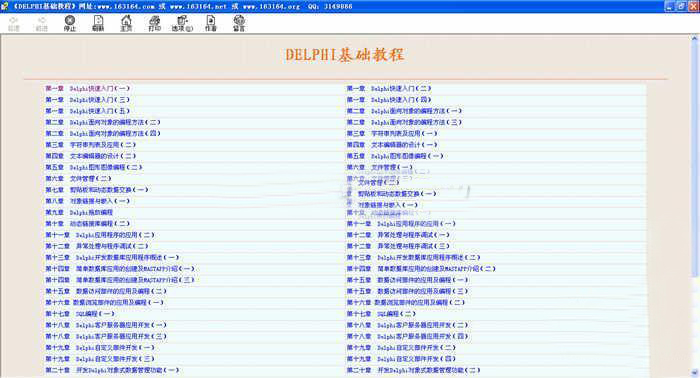Screen dimensions: 700x378
Task: Click the vertical scrollbar down arrow
Action: point(695,373)
